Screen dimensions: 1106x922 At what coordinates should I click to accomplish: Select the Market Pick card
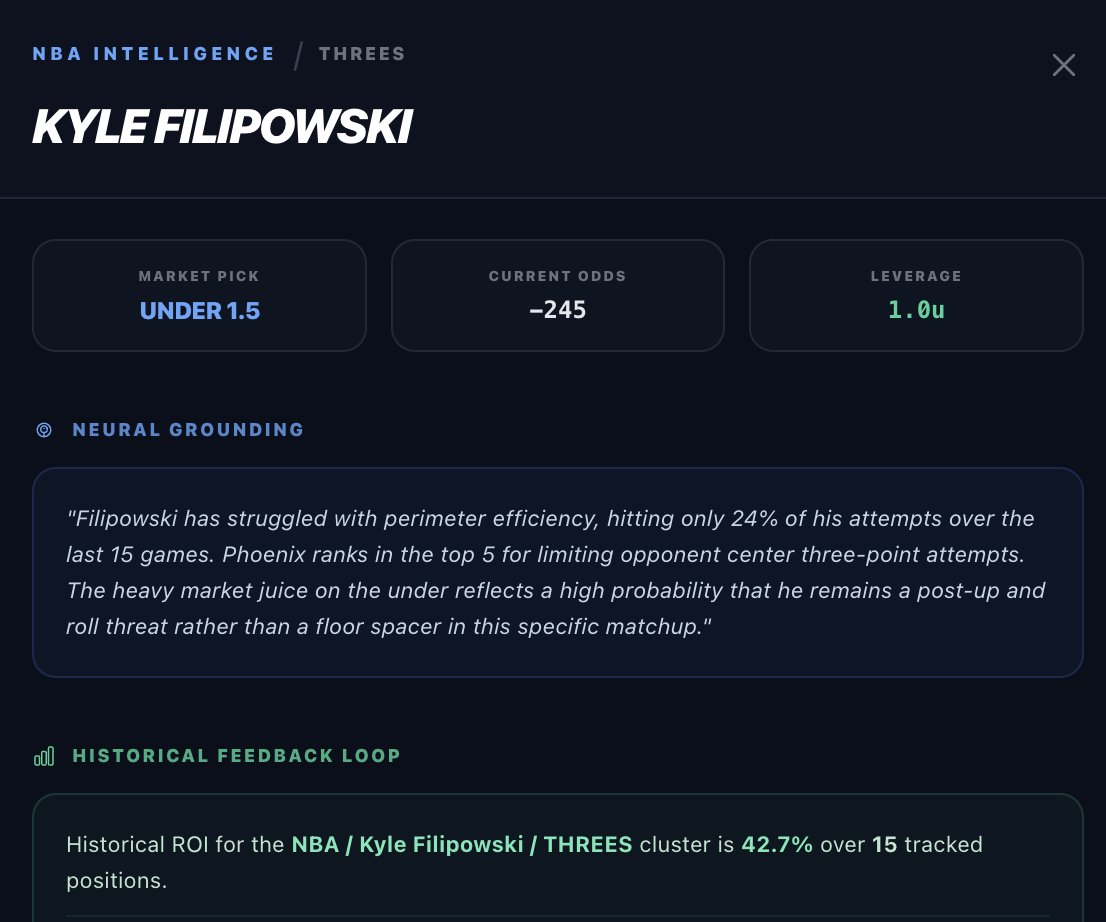(199, 295)
